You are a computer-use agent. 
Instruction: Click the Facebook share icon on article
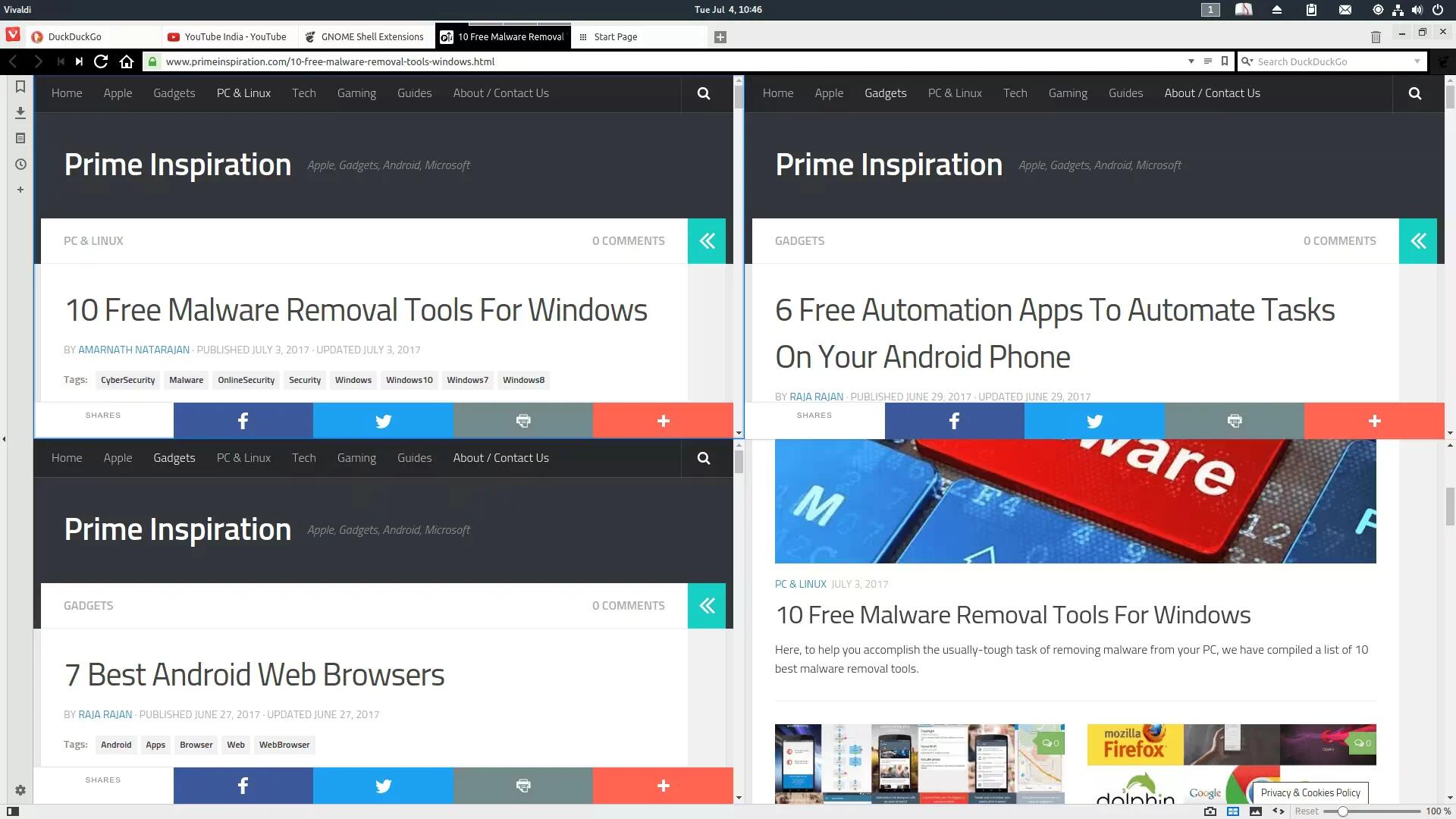point(242,420)
